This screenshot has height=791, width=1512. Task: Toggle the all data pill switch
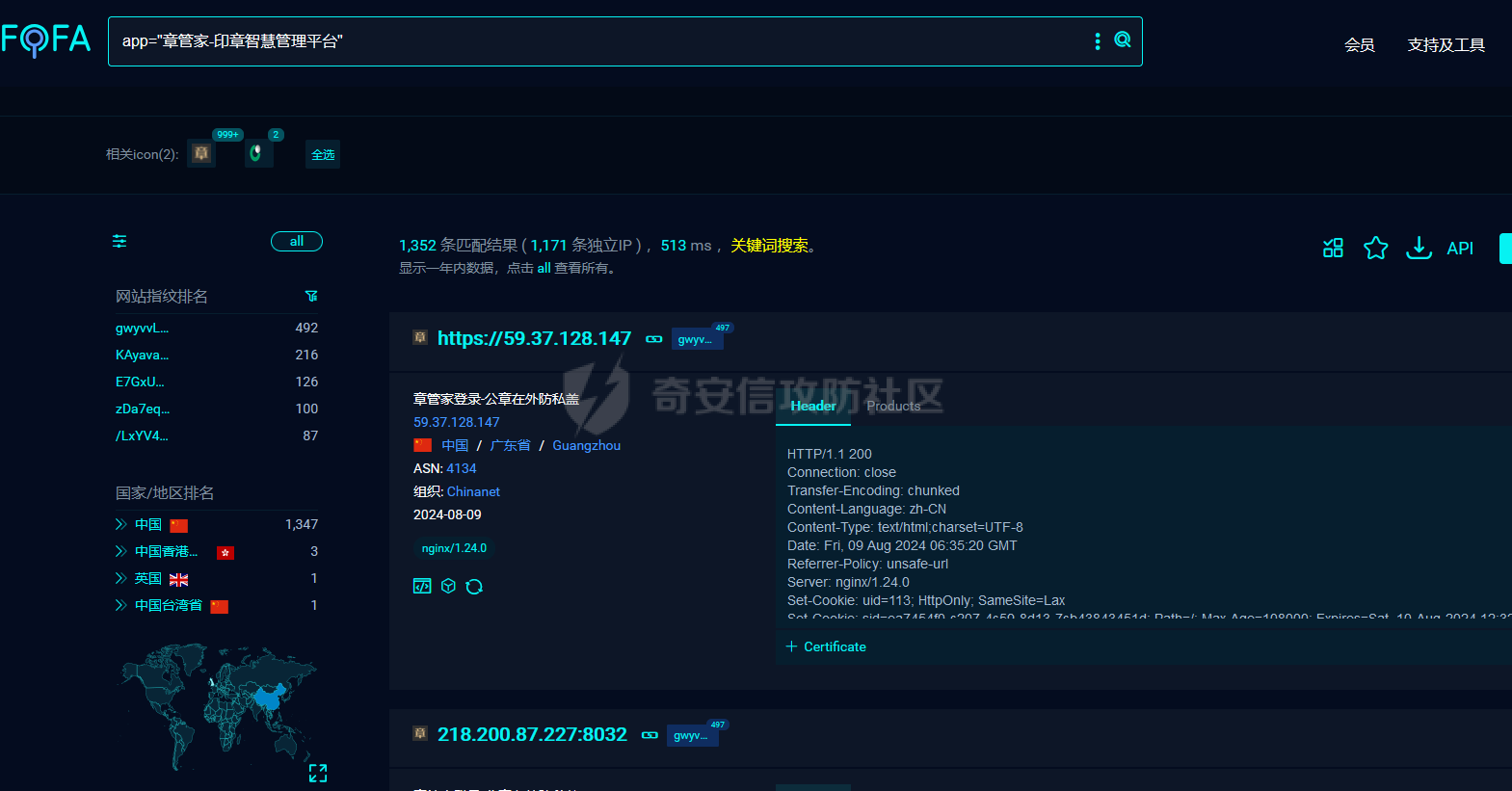(297, 241)
